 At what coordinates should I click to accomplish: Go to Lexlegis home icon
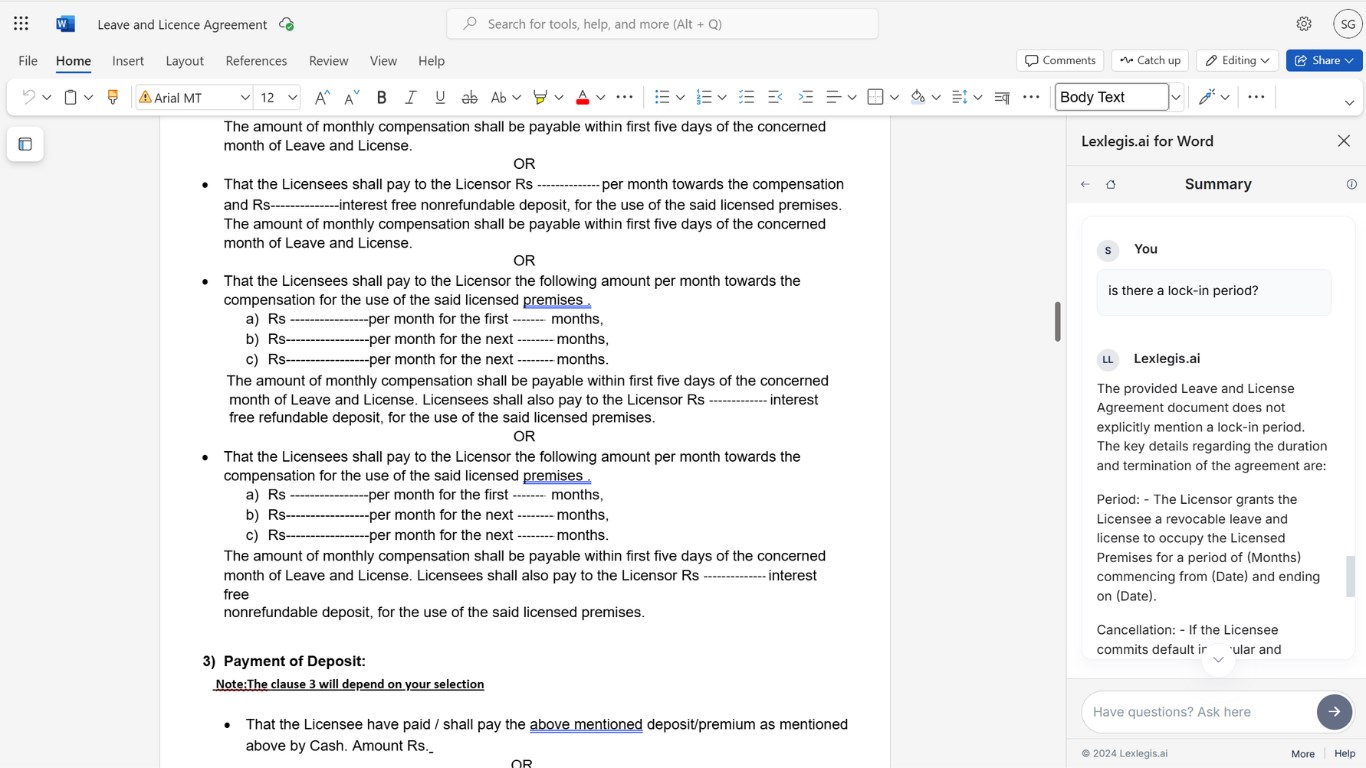coord(1111,184)
